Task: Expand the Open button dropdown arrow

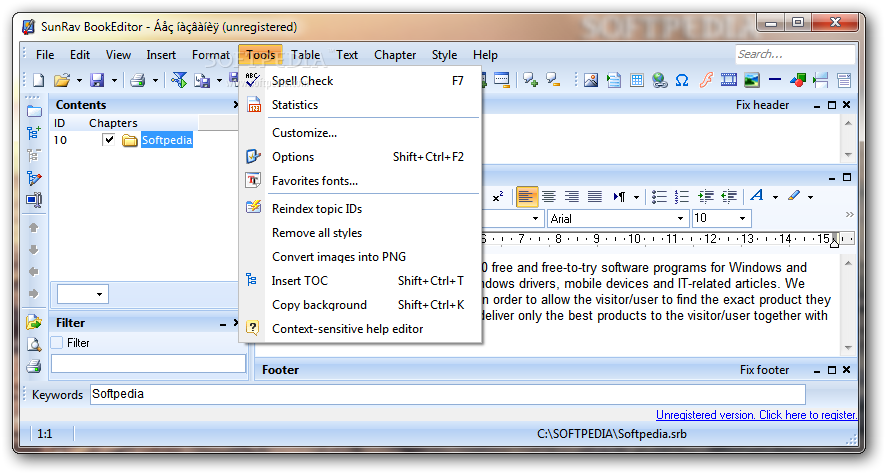Action: [79, 80]
